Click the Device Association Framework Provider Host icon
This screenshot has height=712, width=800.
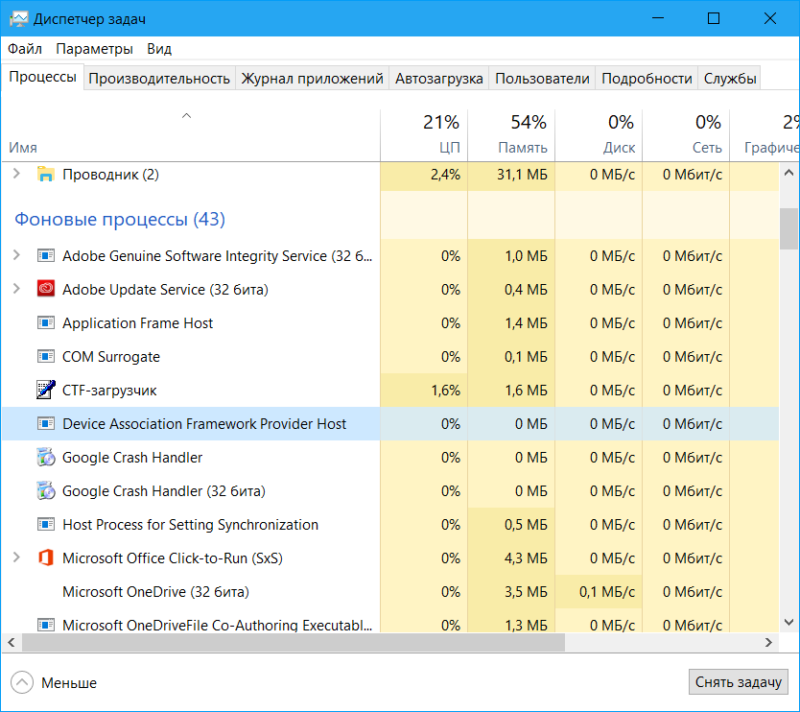pyautogui.click(x=45, y=423)
